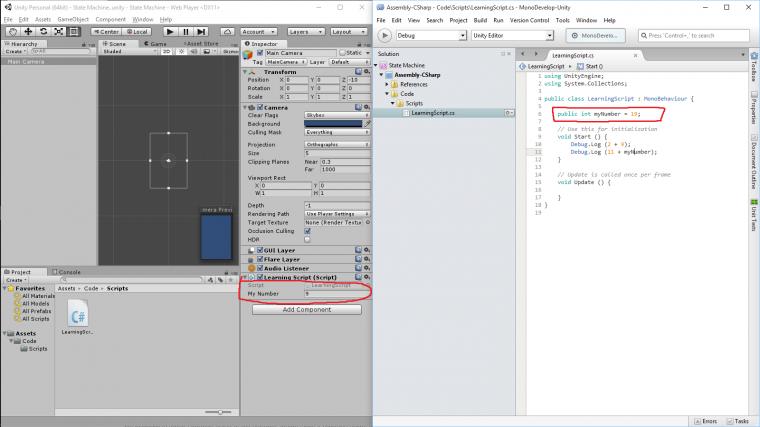Viewport: 760px width, 427px height.
Task: Toggle Occlusion Culling checkbox
Action: [307, 231]
